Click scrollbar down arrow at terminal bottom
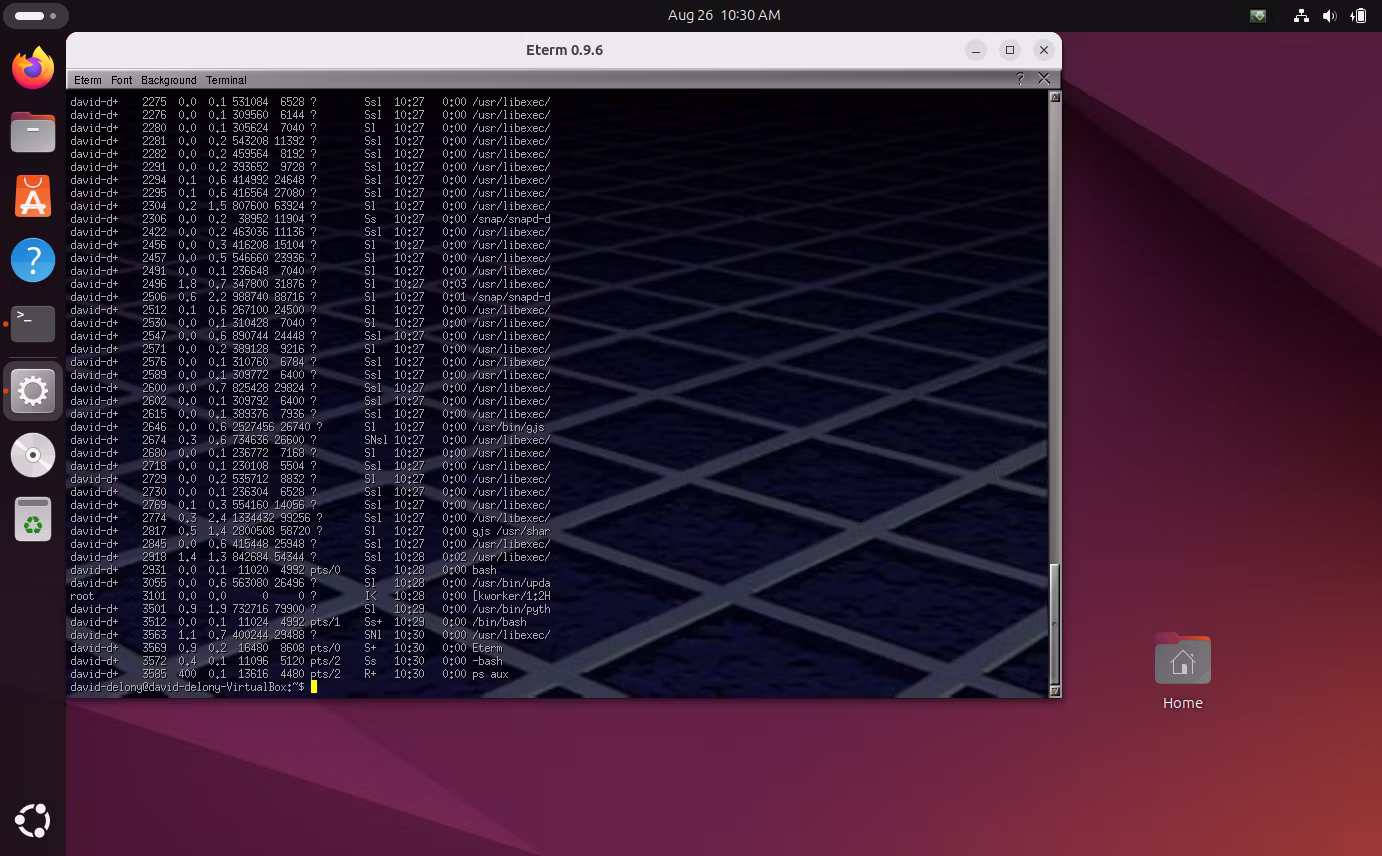This screenshot has width=1382, height=856. coord(1055,690)
